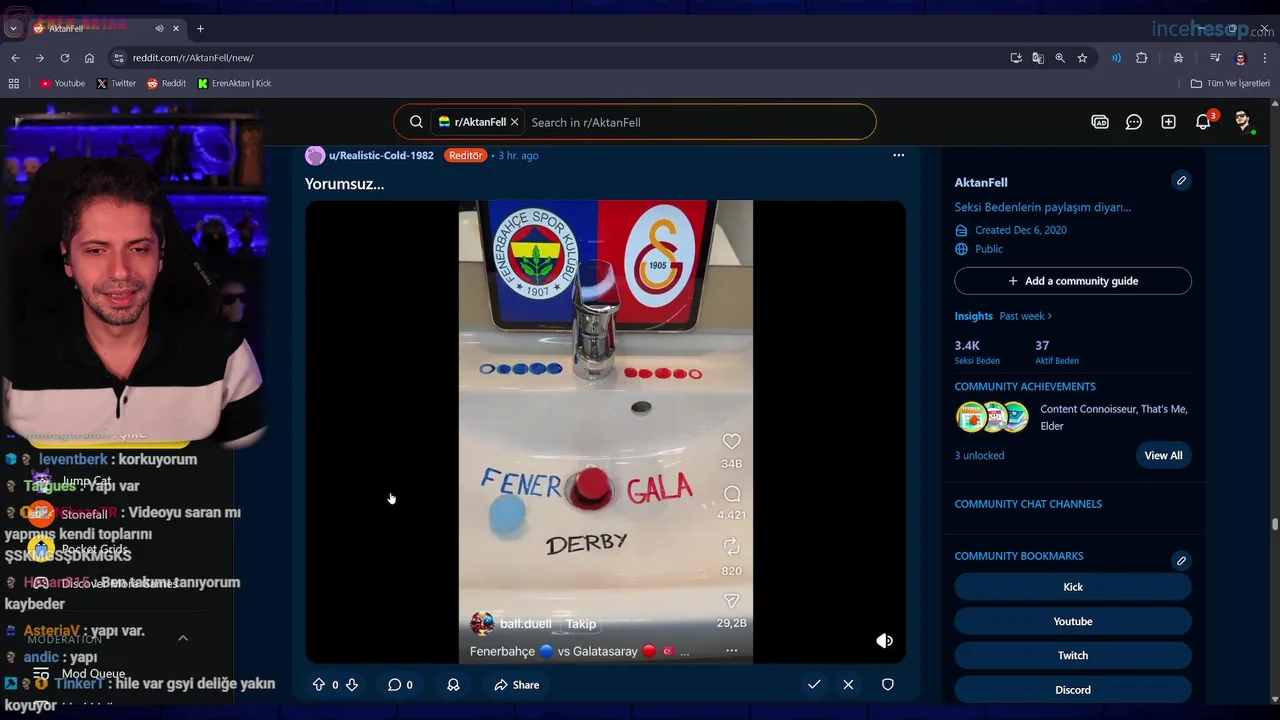Click the video in the post
Image resolution: width=1280 pixels, height=720 pixels.
606,432
